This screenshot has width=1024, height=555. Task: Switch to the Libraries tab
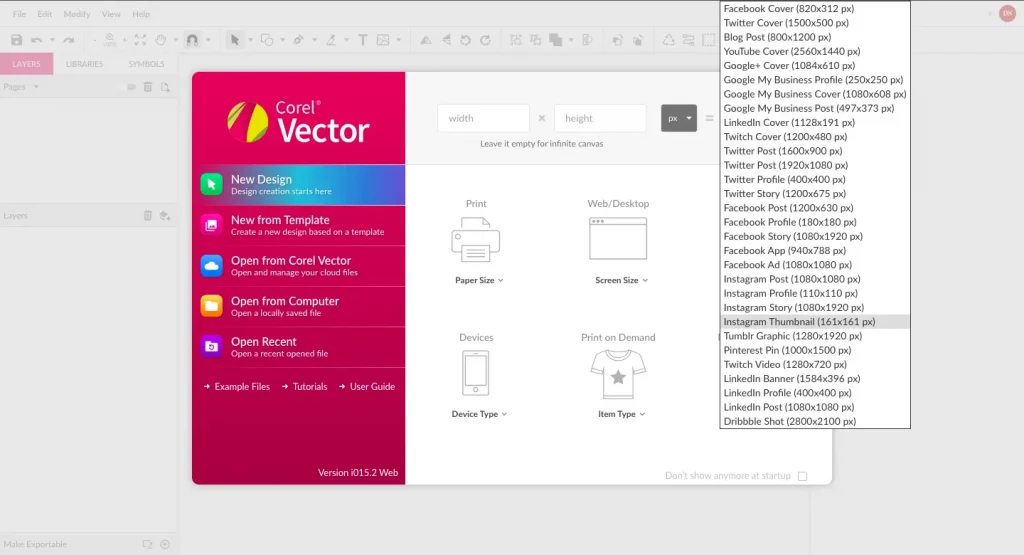[x=84, y=64]
